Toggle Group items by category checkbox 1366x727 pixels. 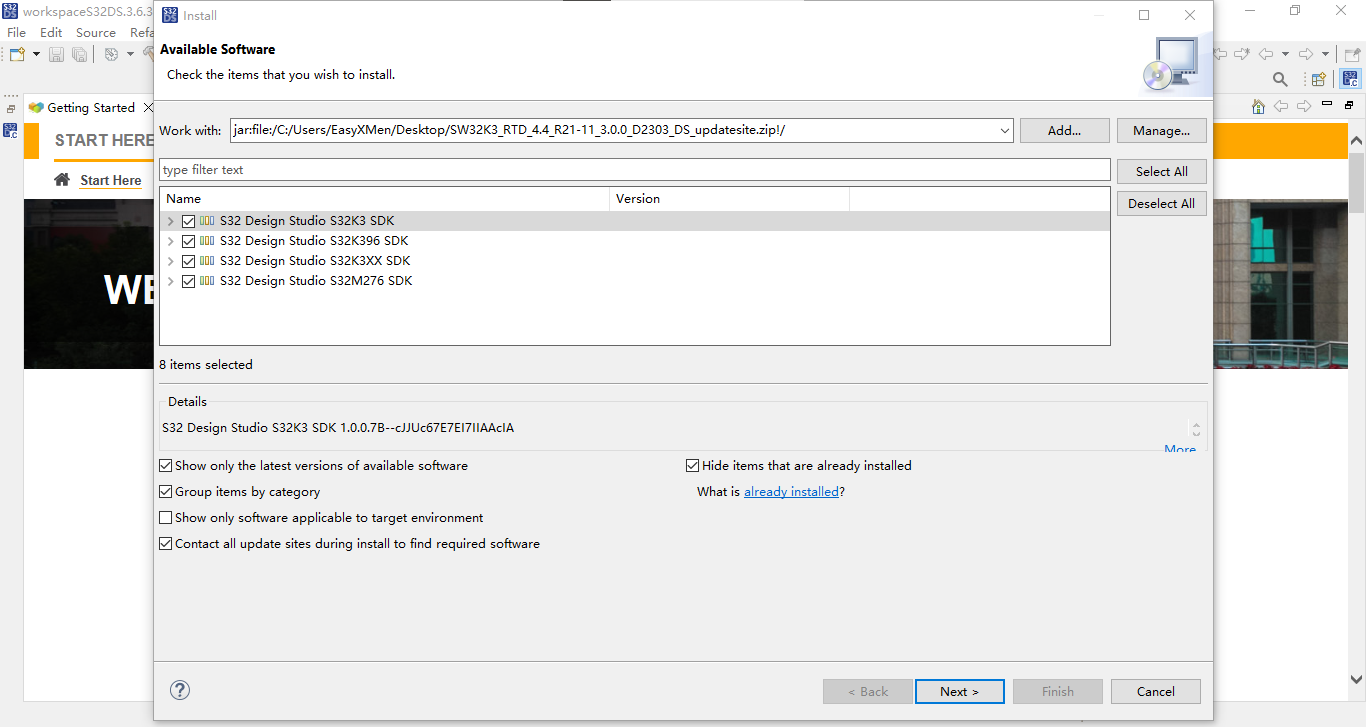tap(166, 492)
